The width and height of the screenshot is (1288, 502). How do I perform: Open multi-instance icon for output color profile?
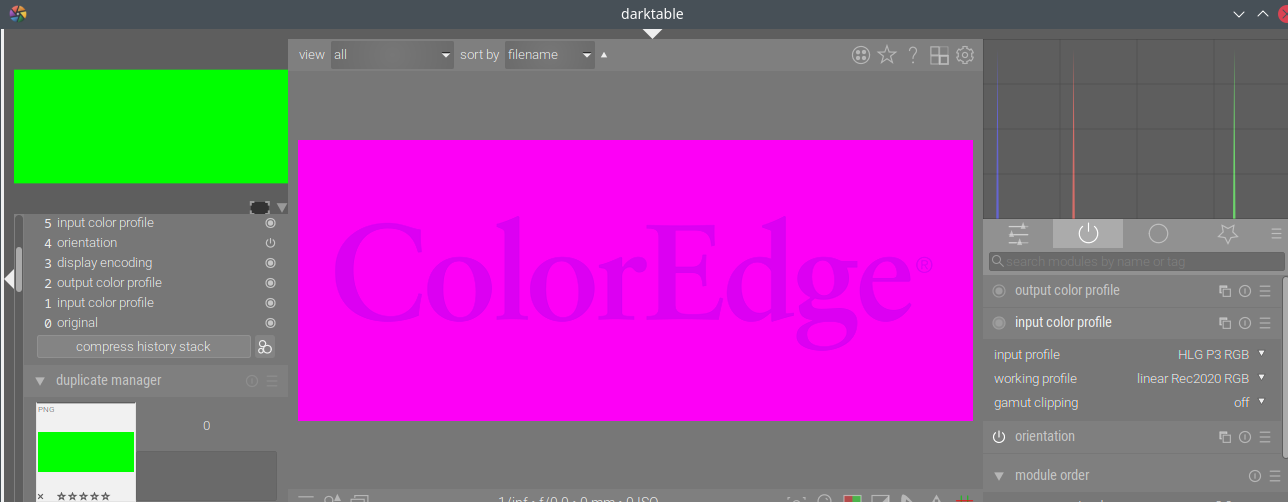[1225, 291]
